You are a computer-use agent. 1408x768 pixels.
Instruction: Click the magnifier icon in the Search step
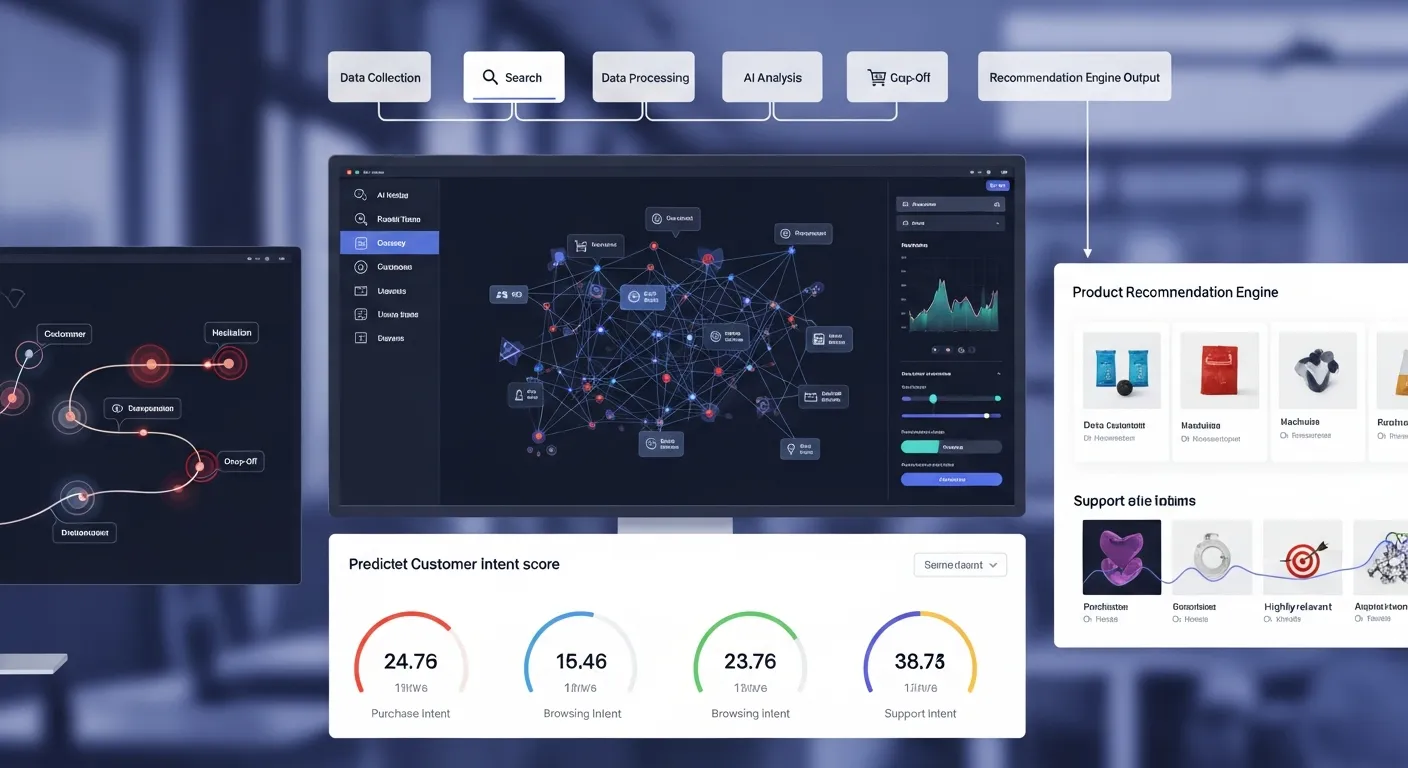click(490, 77)
